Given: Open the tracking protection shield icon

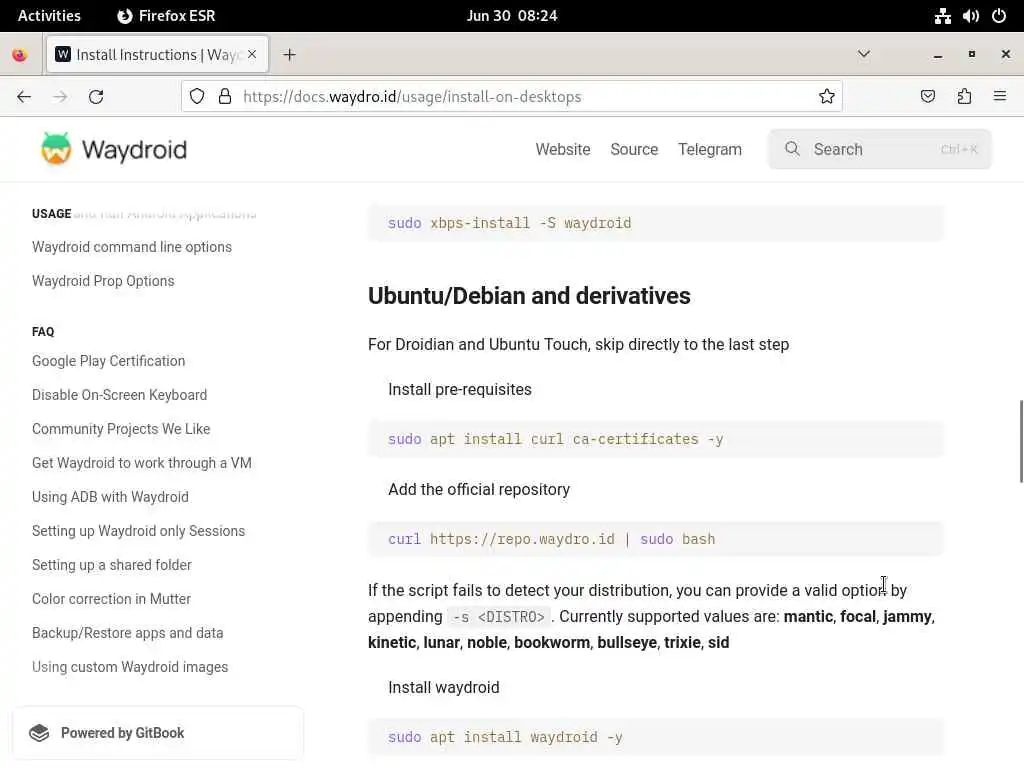Looking at the screenshot, I should click(197, 97).
